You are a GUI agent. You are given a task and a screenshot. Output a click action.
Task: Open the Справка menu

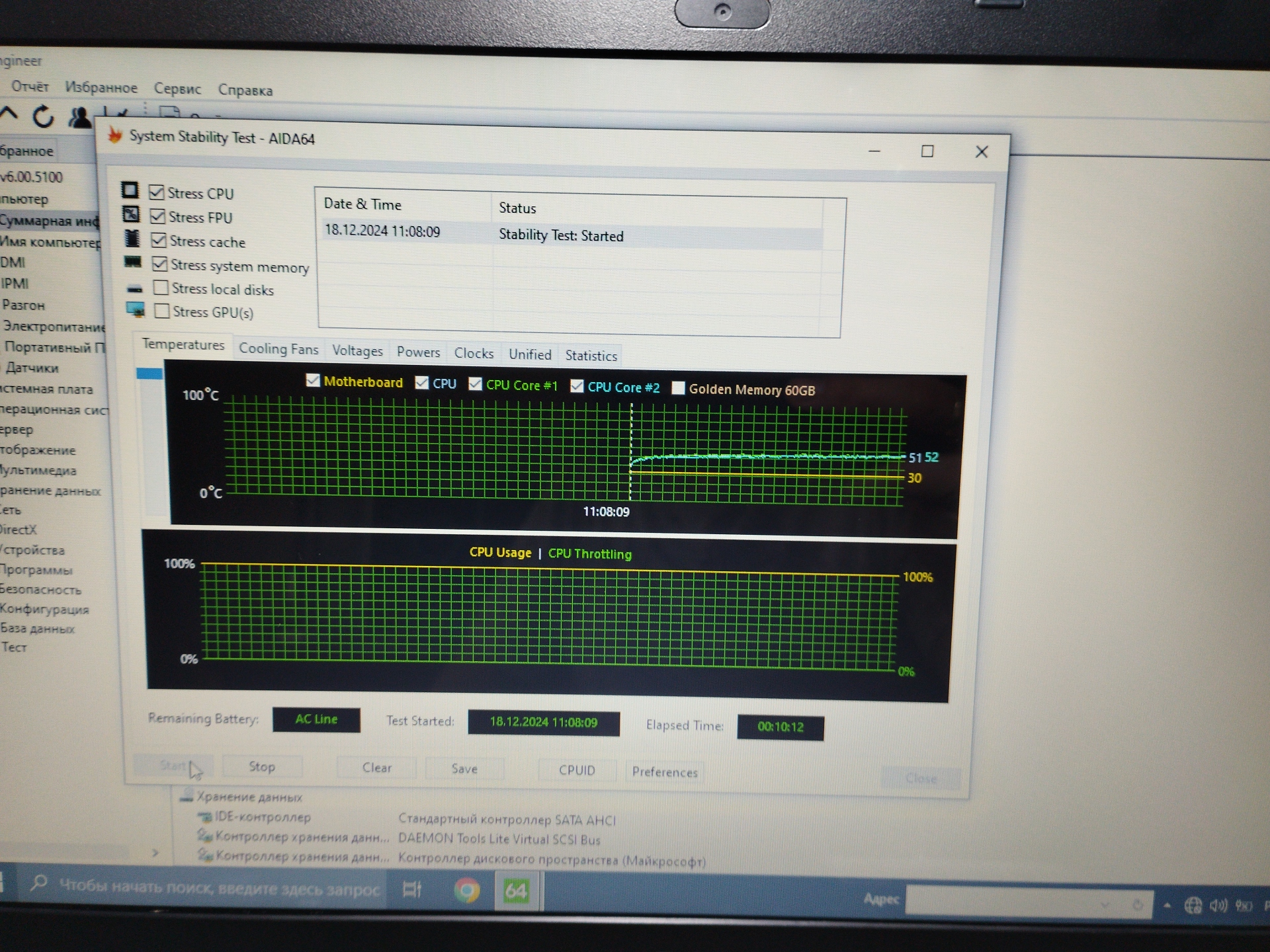click(245, 90)
